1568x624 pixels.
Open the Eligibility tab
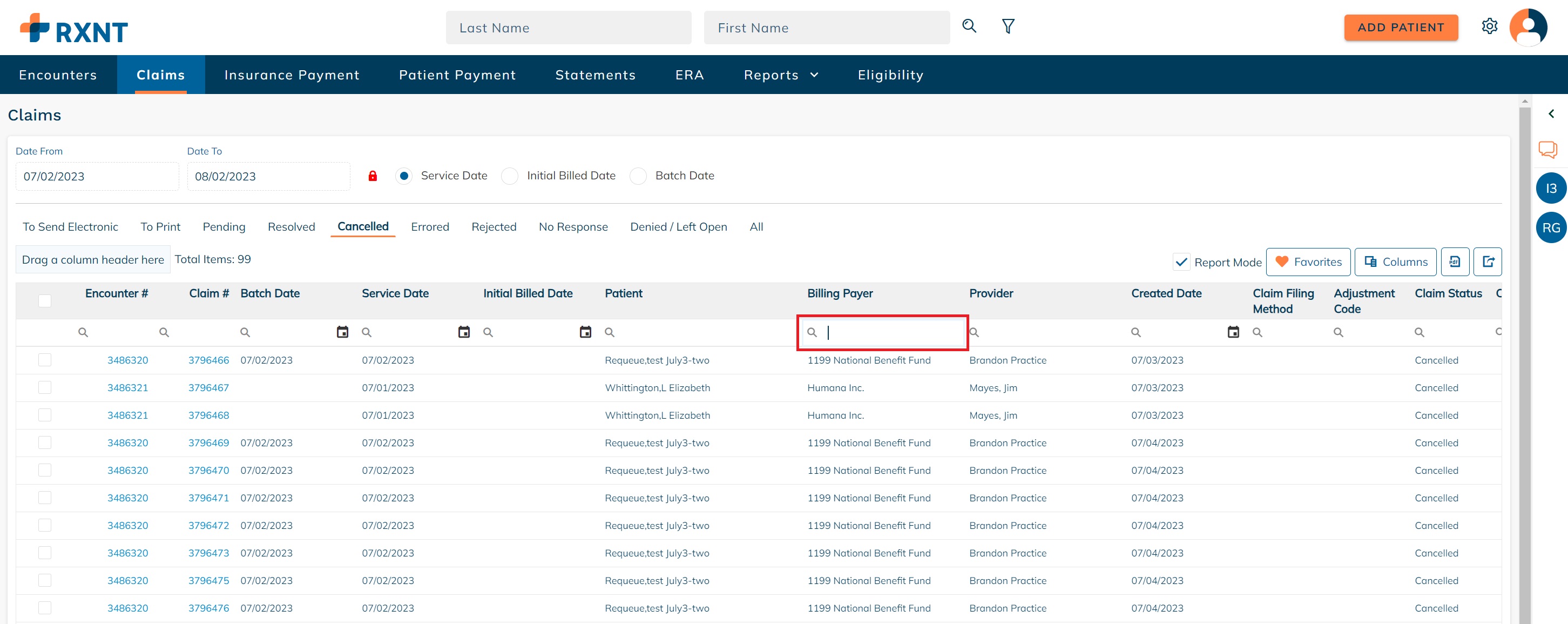(x=890, y=75)
